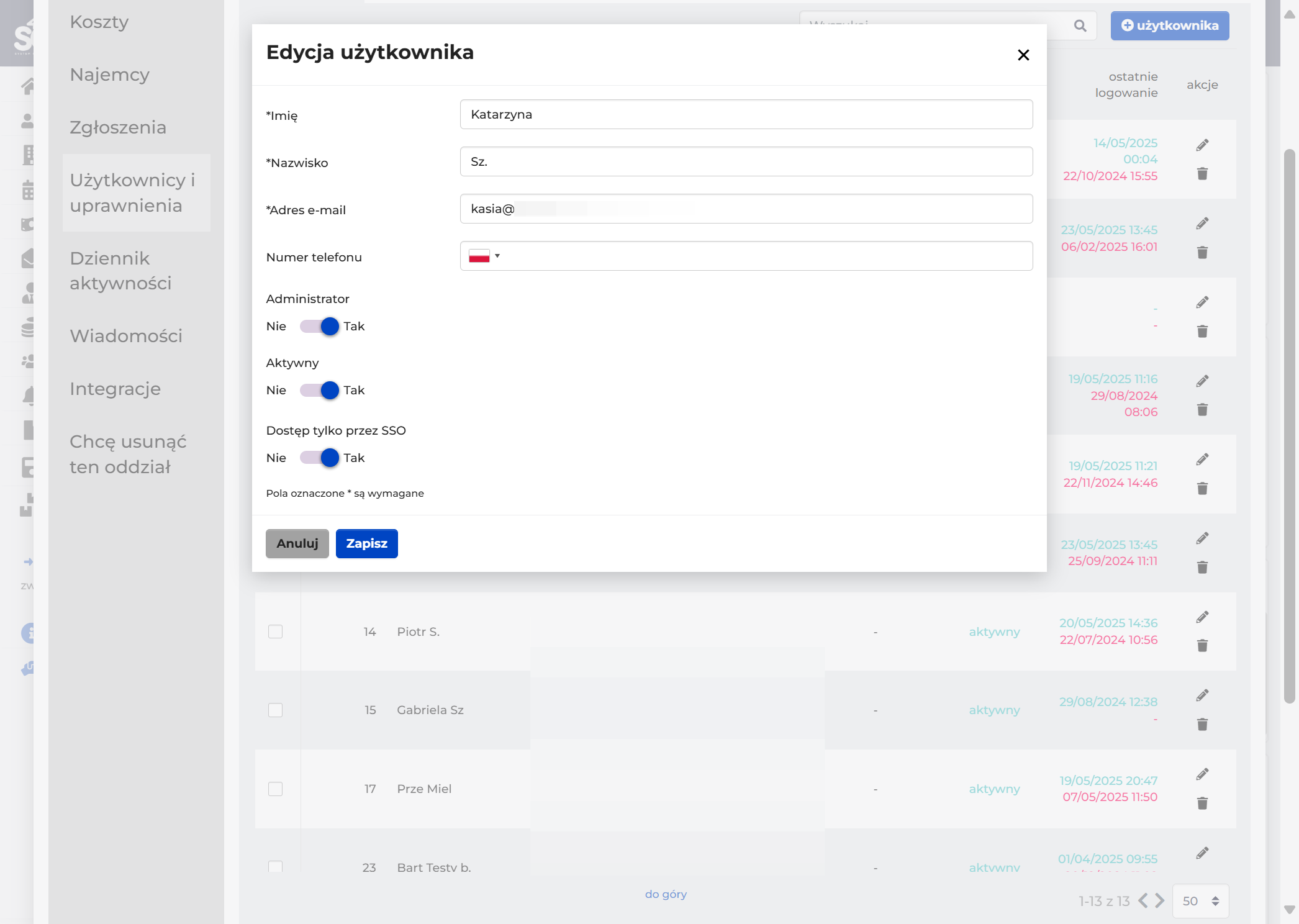Screen dimensions: 1299x924
Task: Click the add użytkownika button
Action: (1170, 25)
